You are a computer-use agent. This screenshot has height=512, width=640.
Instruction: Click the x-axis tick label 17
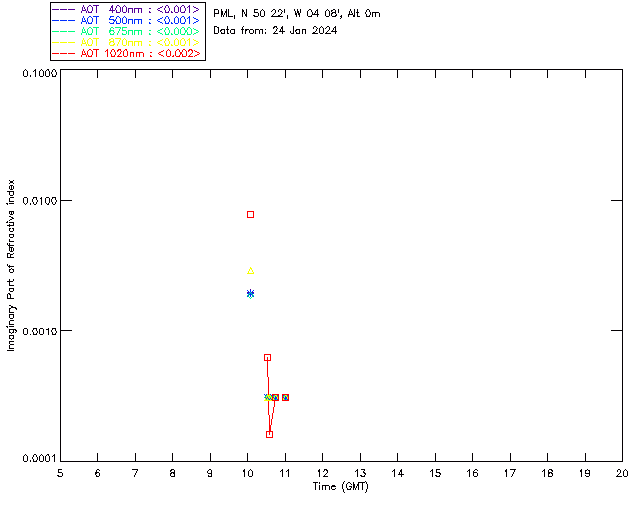[x=510, y=473]
